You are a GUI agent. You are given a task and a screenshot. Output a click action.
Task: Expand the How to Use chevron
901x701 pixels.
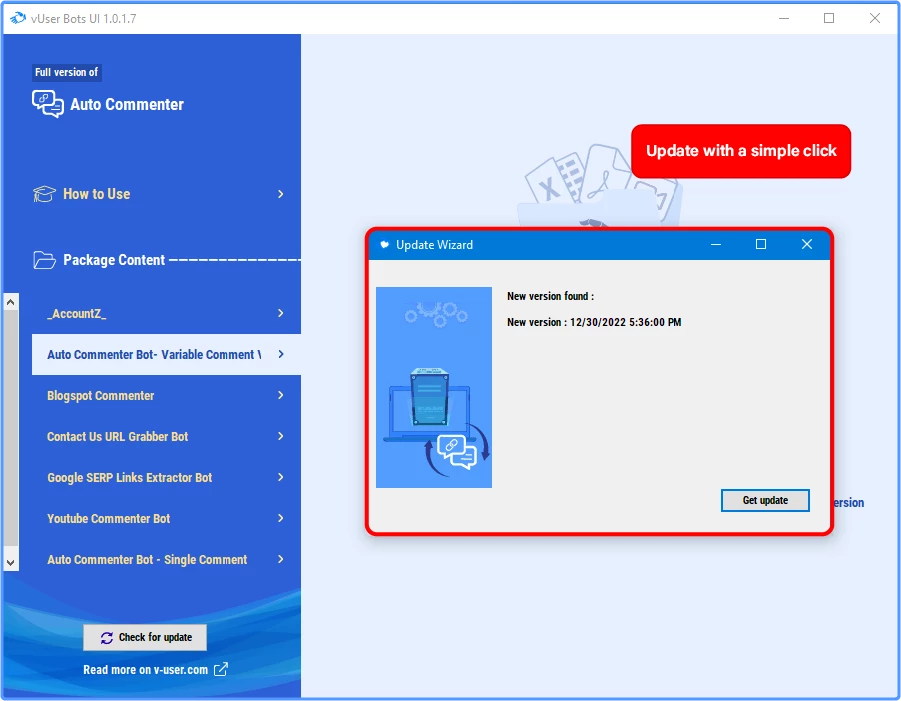point(280,194)
